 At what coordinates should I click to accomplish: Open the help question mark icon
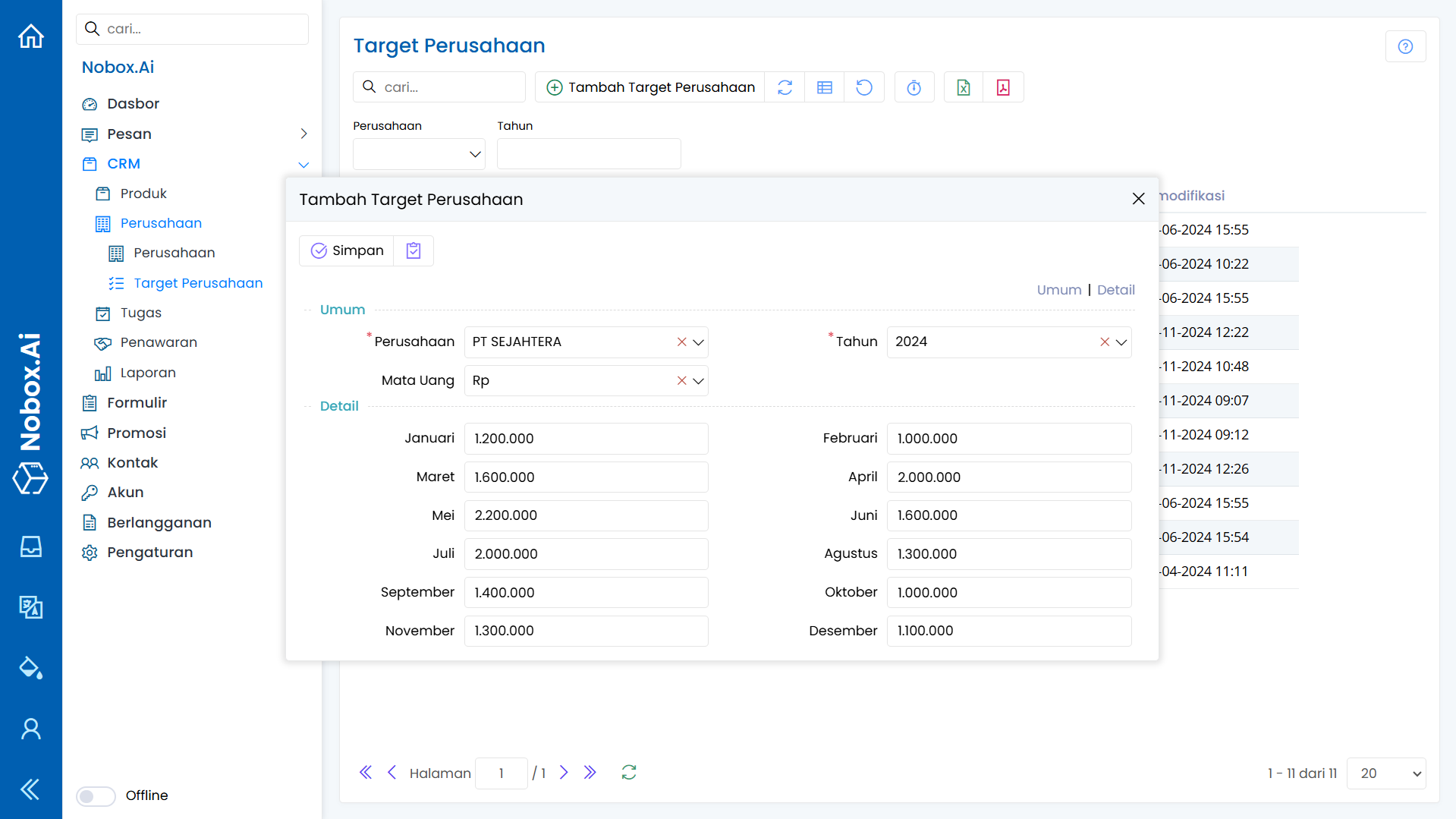[x=1405, y=46]
